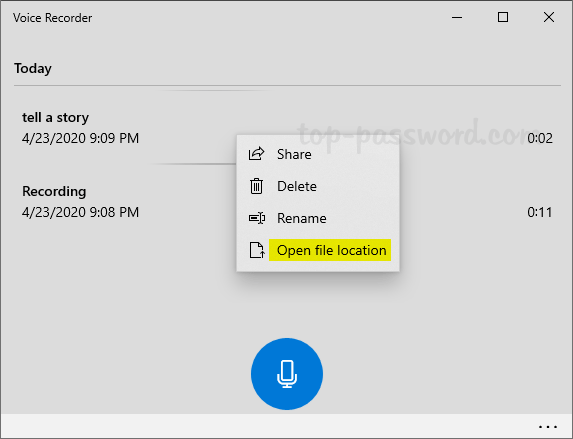Click the Rename text cursor icon

257,218
